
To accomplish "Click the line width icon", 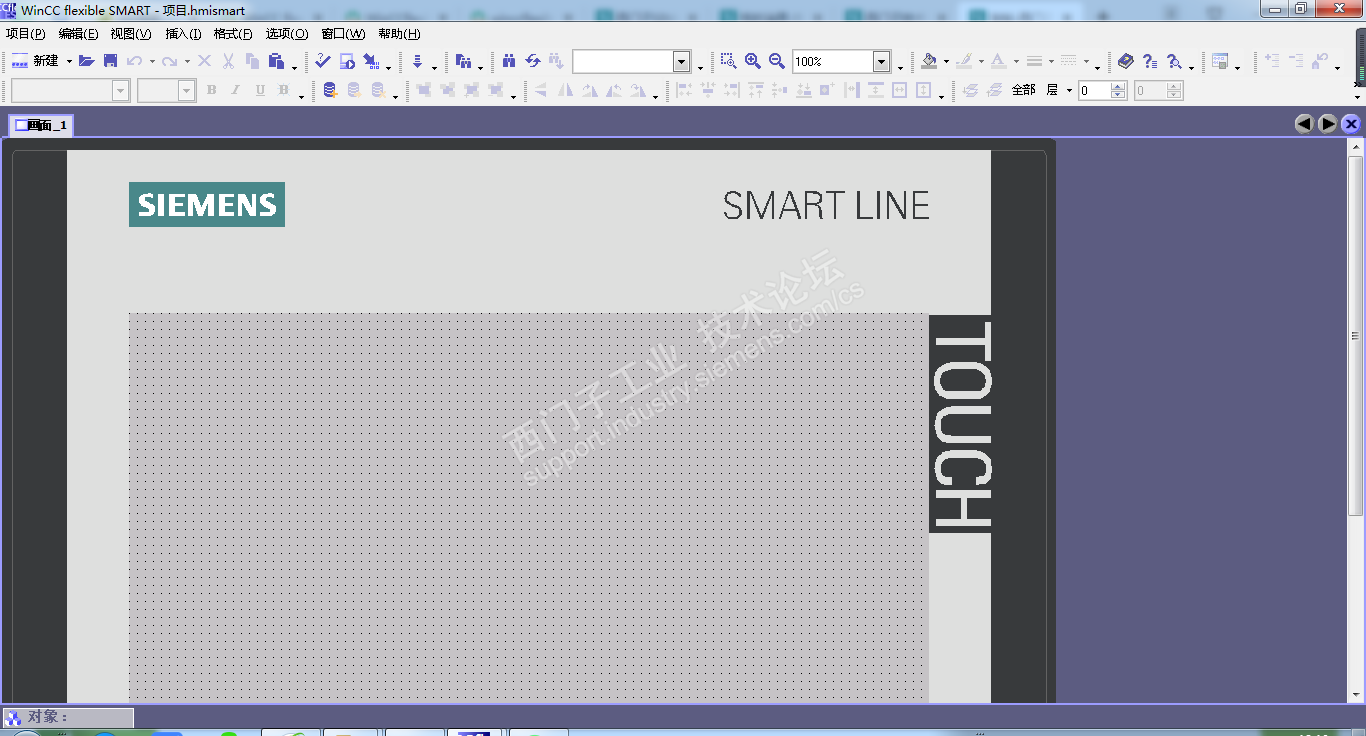I will 1034,61.
